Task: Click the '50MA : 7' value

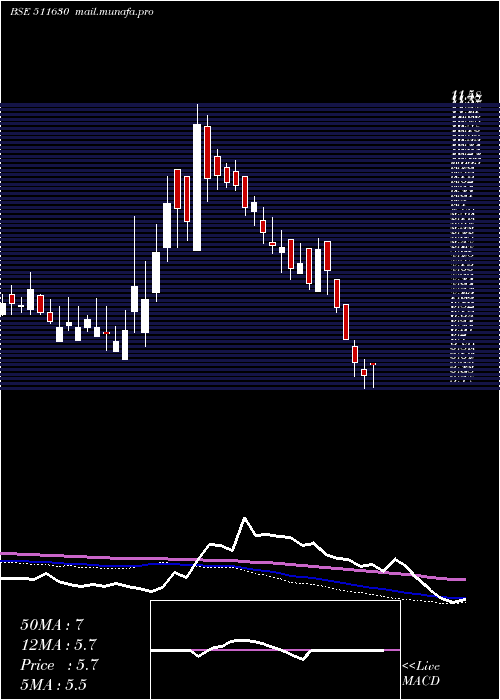Action: click(x=52, y=625)
